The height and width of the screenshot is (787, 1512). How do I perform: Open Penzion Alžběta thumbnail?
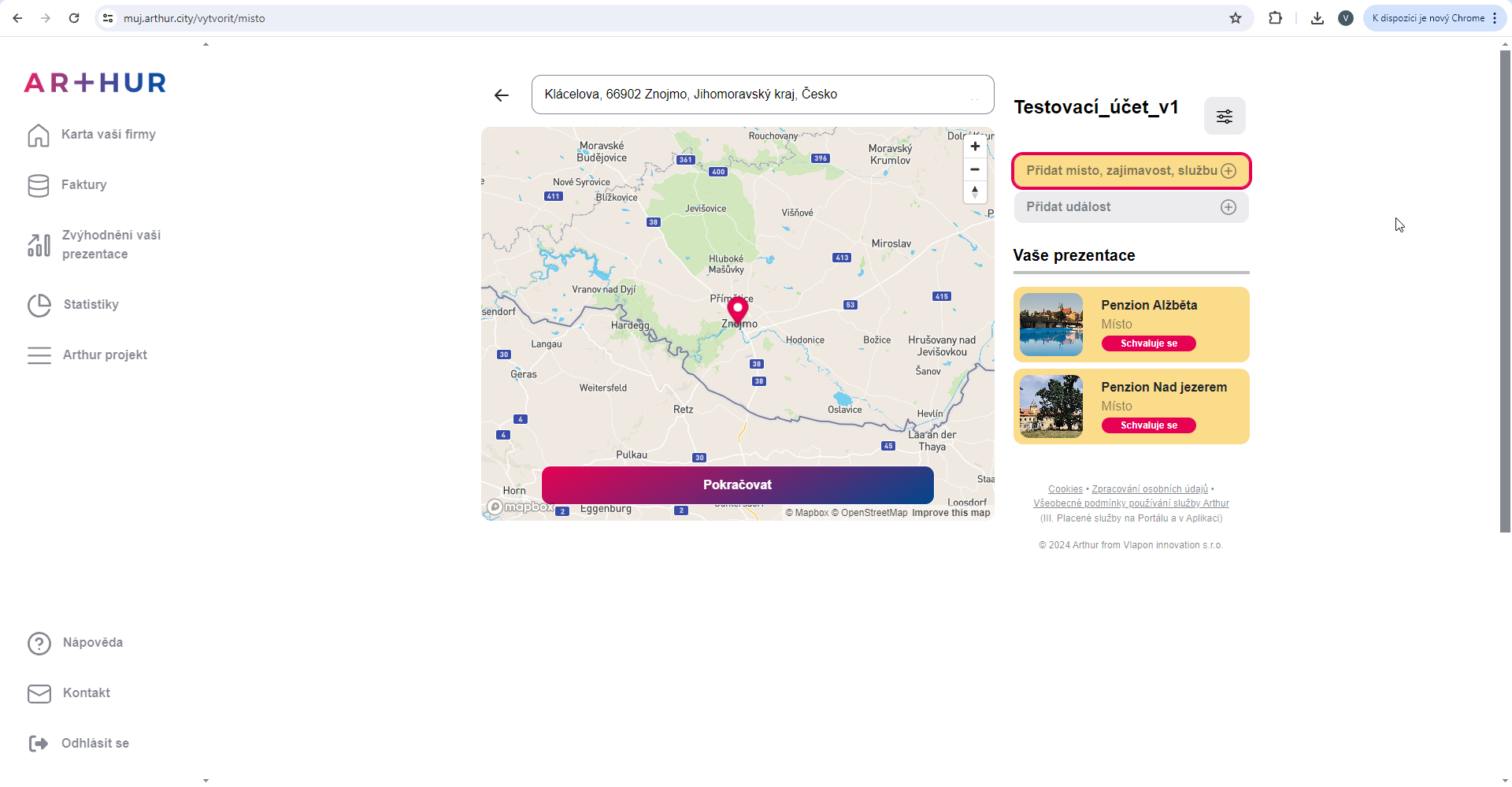pos(1051,325)
